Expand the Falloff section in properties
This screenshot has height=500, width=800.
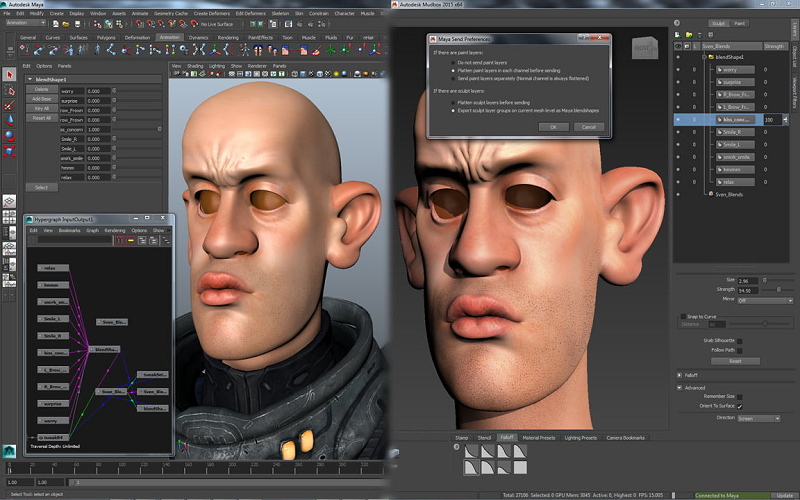tap(680, 376)
